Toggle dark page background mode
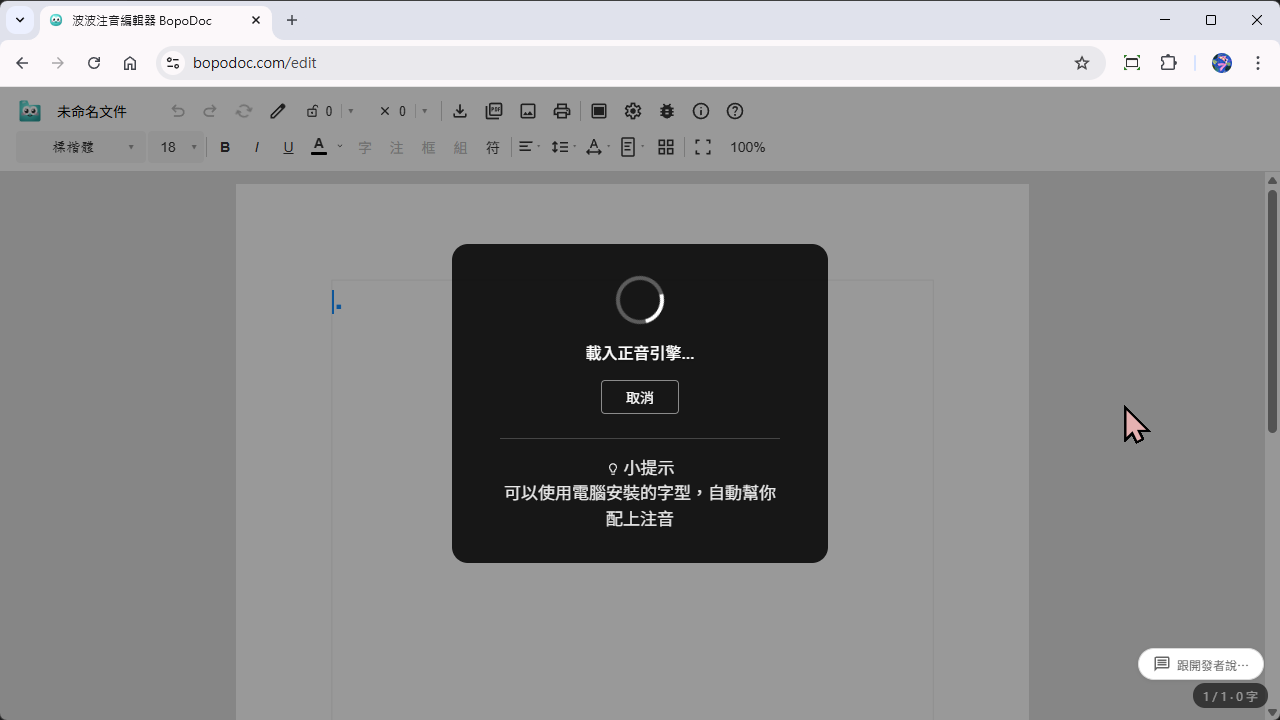 [x=599, y=111]
